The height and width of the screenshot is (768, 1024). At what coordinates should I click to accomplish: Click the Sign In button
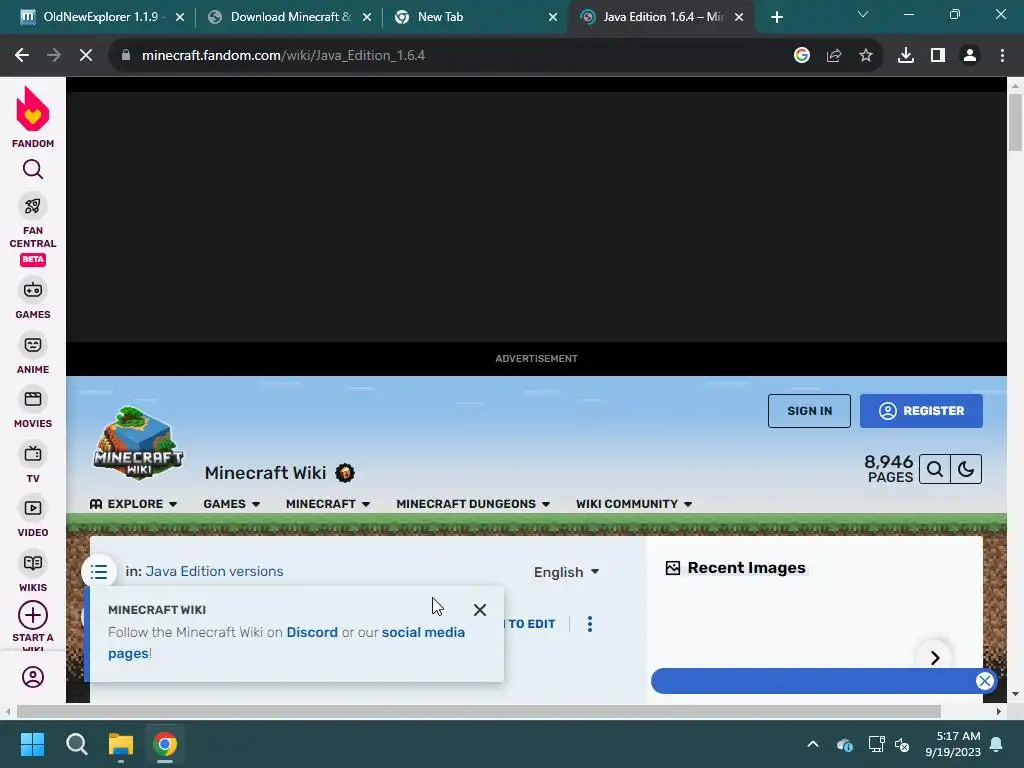click(x=809, y=411)
